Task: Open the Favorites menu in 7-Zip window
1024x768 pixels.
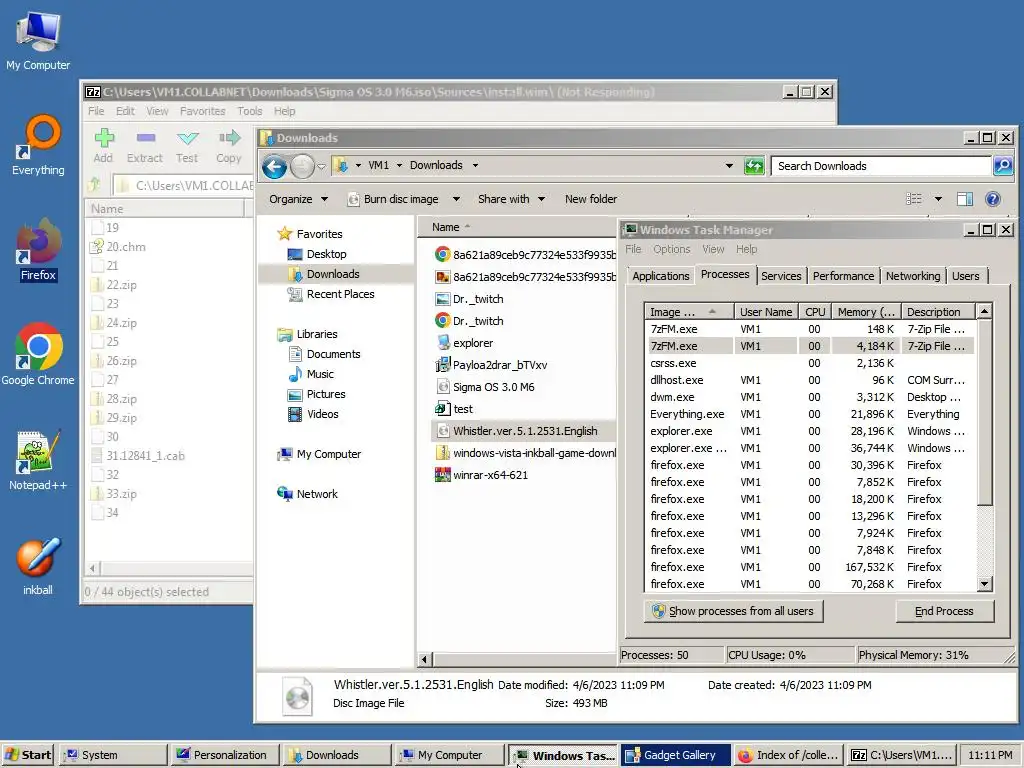Action: tap(202, 111)
